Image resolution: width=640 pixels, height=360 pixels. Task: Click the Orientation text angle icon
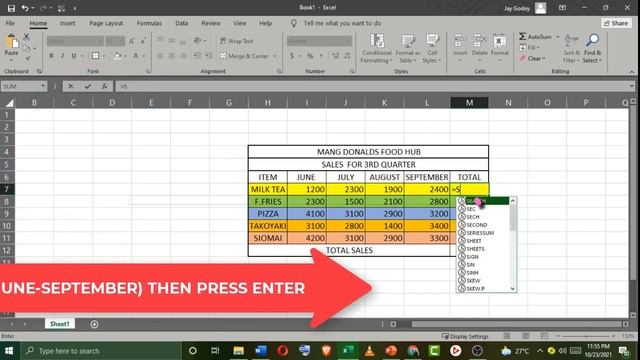[198, 41]
